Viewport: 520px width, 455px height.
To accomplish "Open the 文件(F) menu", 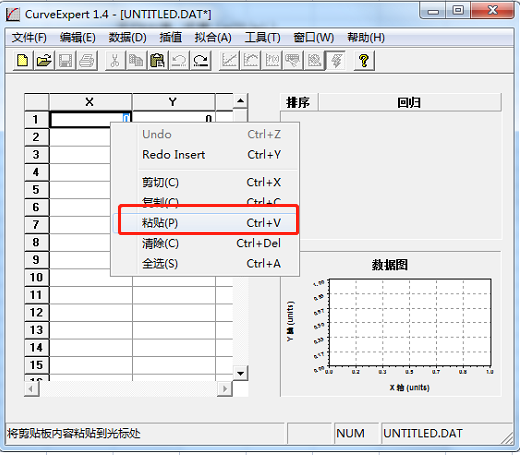I will (x=29, y=37).
